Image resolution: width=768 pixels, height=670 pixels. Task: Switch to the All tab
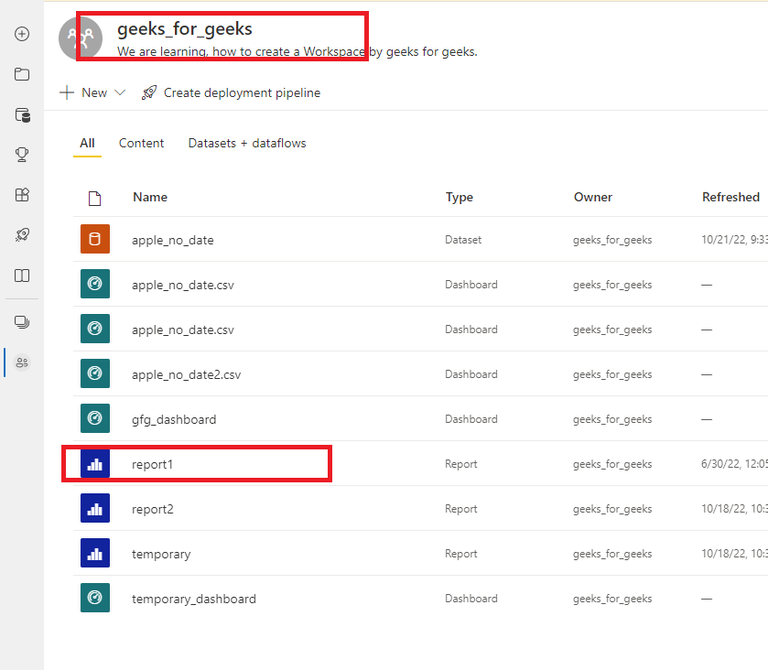pyautogui.click(x=87, y=143)
